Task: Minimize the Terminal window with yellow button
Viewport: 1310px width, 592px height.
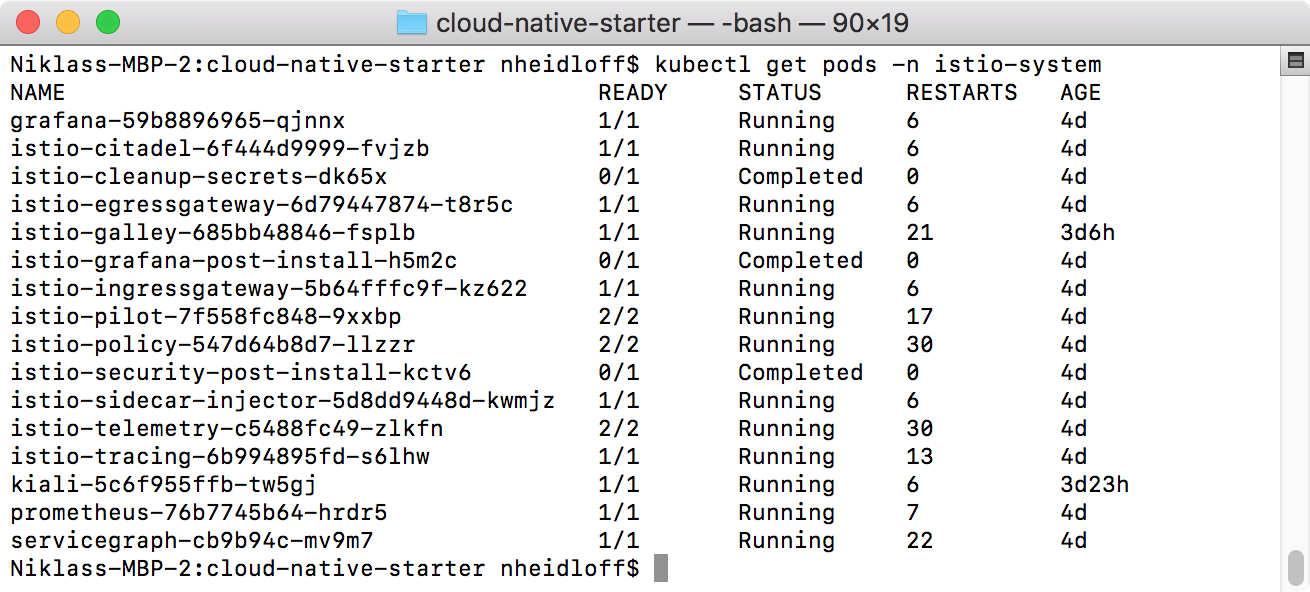Action: [x=68, y=22]
